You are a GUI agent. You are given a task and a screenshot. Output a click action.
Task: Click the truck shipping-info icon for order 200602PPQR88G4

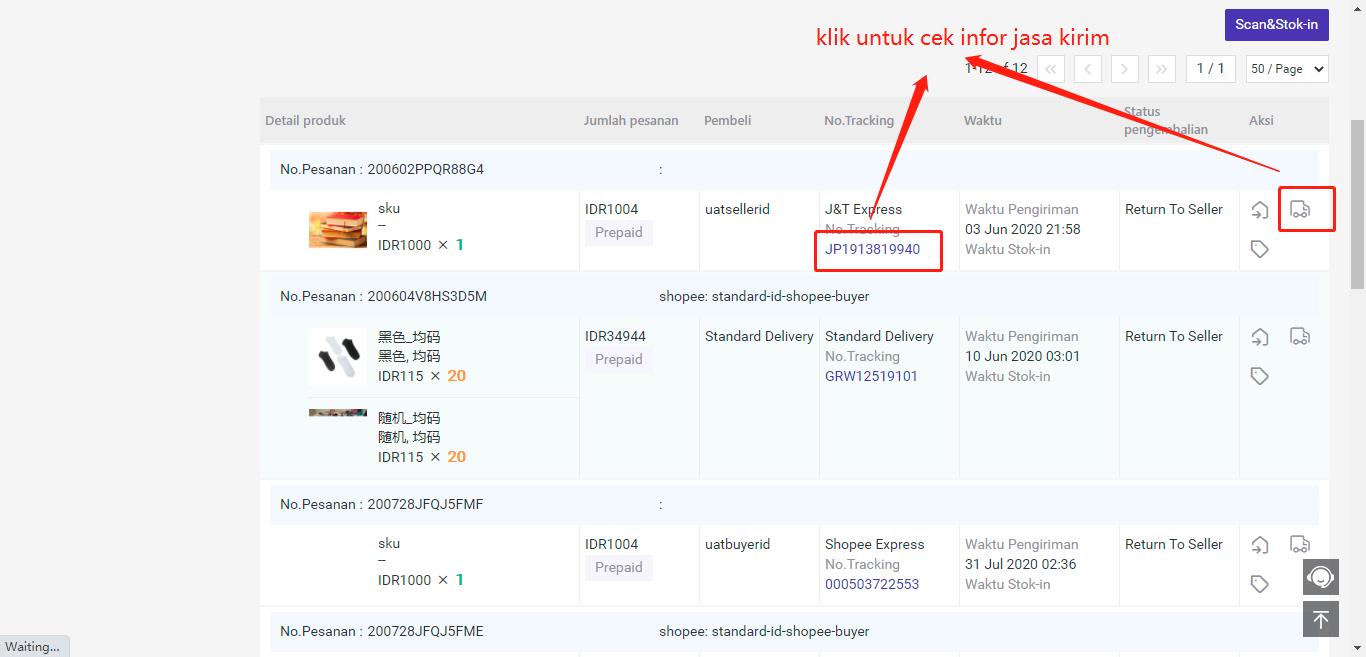(1299, 209)
